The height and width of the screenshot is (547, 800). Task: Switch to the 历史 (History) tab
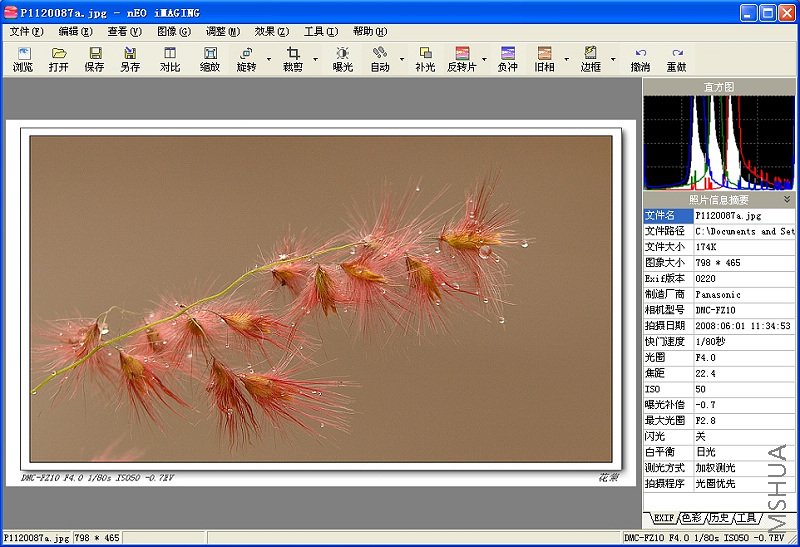[x=719, y=518]
